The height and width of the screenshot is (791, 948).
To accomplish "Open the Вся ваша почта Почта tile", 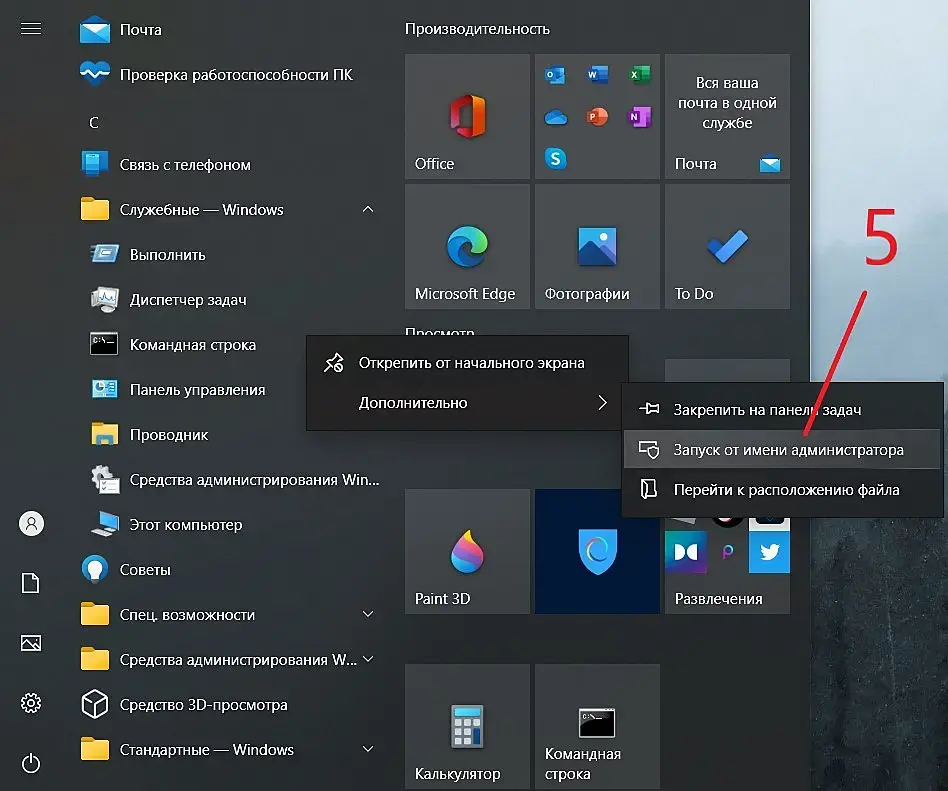I will click(x=727, y=116).
